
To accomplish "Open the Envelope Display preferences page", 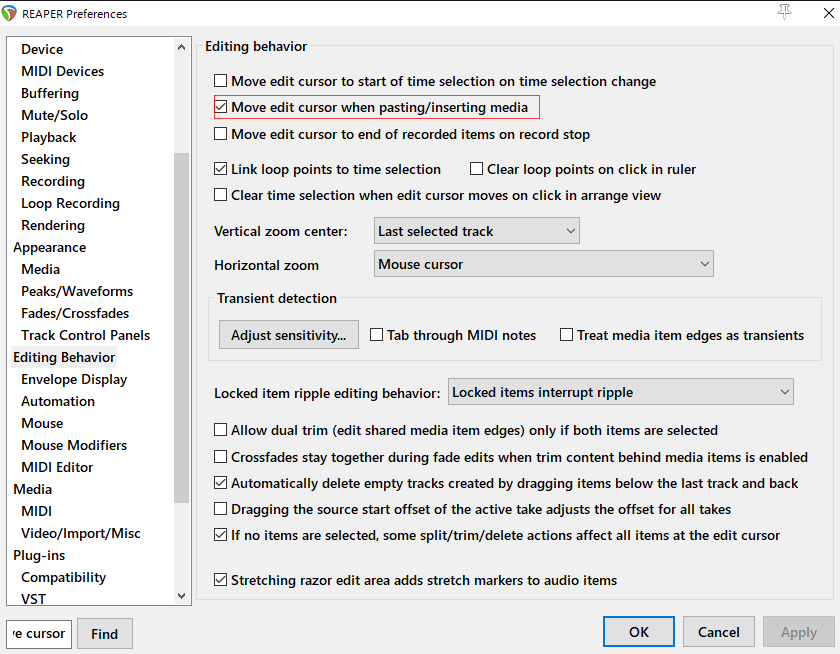I will coord(74,379).
